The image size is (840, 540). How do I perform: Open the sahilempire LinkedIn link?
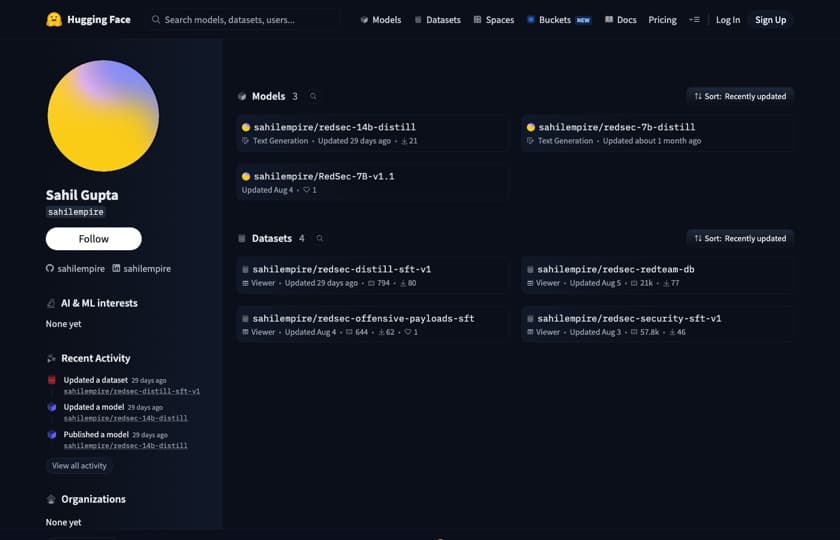(x=141, y=268)
